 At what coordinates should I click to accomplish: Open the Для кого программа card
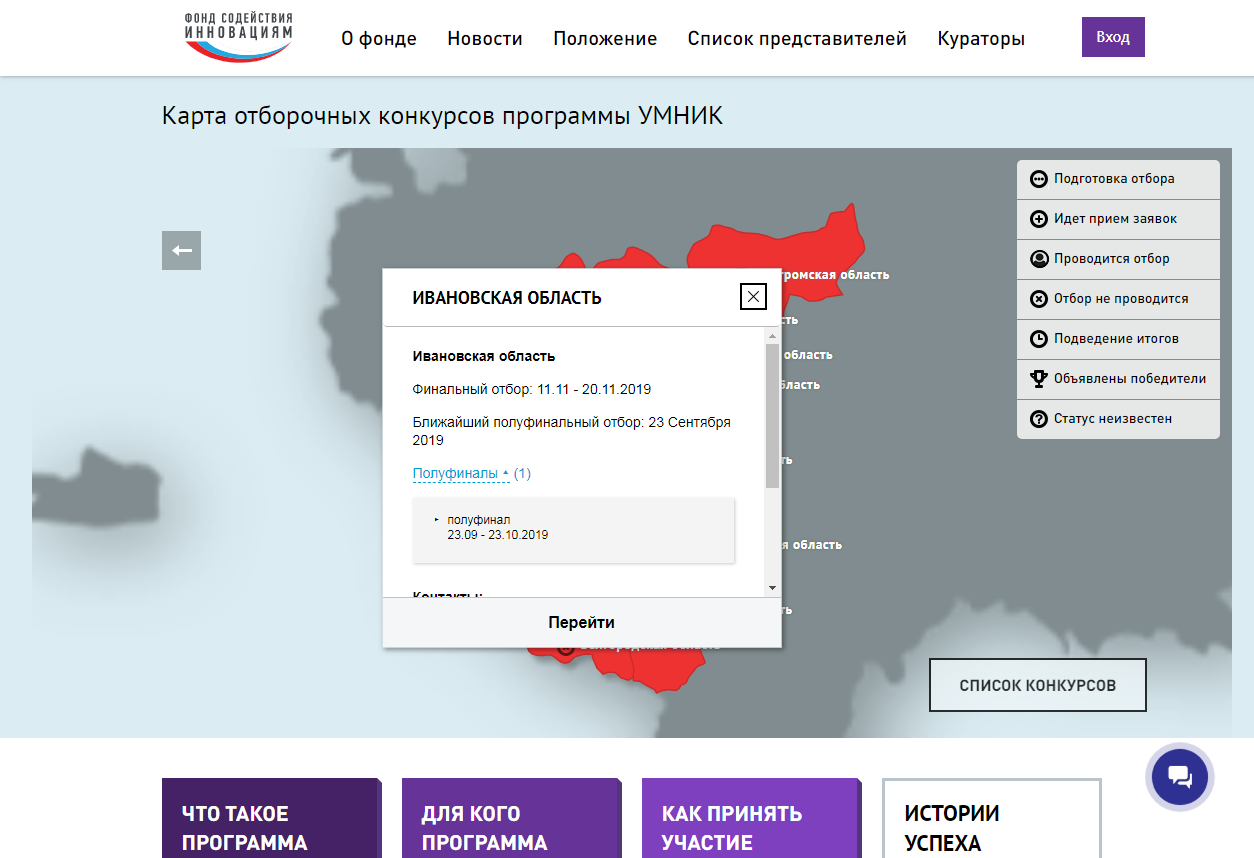coord(512,818)
